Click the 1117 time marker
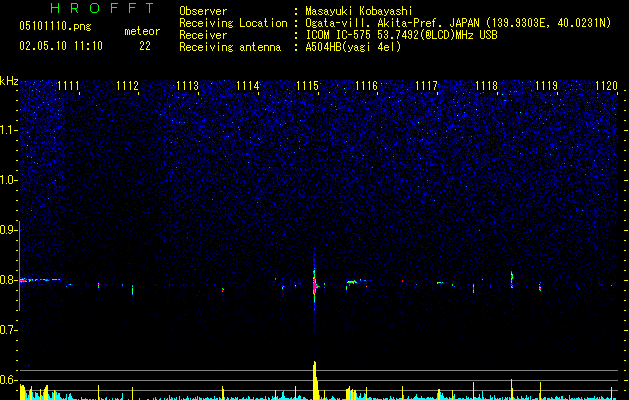629x400 pixels. coord(426,86)
